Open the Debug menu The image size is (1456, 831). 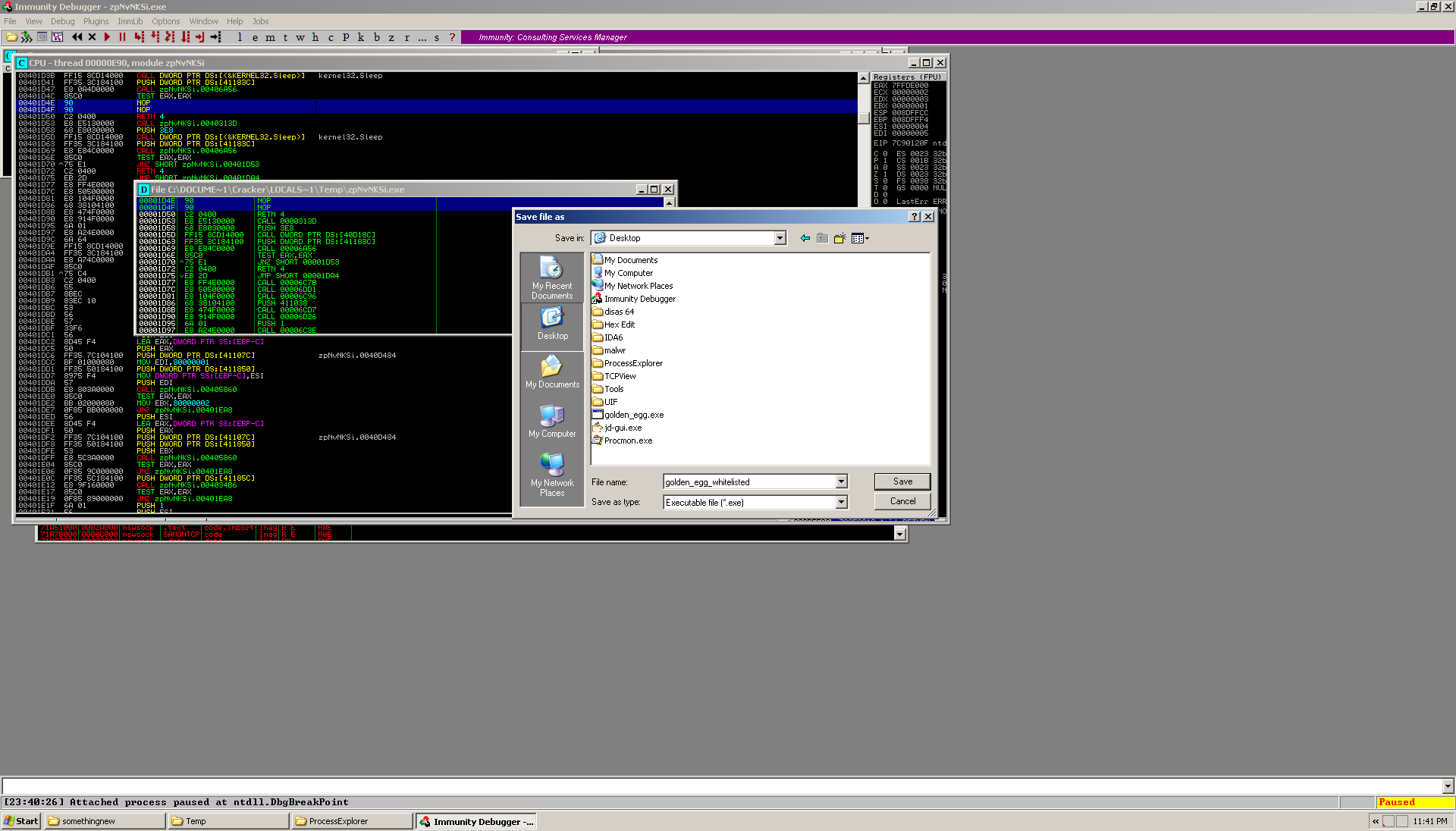(62, 21)
